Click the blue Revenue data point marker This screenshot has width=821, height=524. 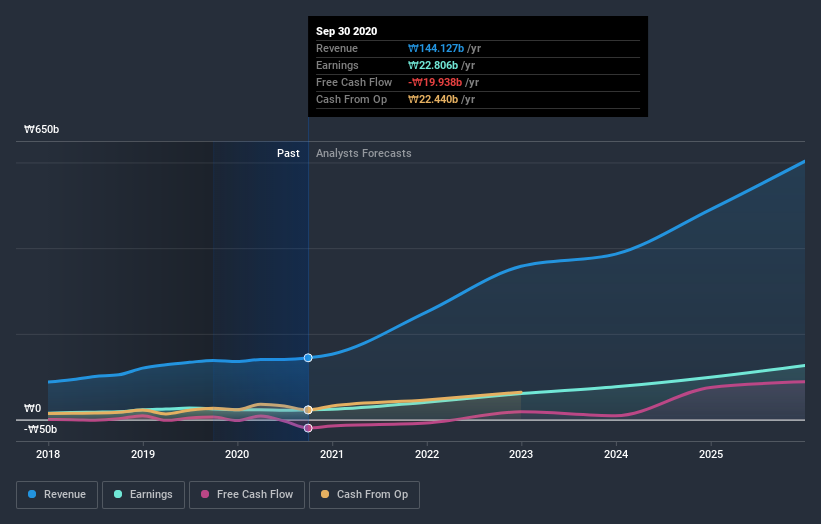point(308,358)
